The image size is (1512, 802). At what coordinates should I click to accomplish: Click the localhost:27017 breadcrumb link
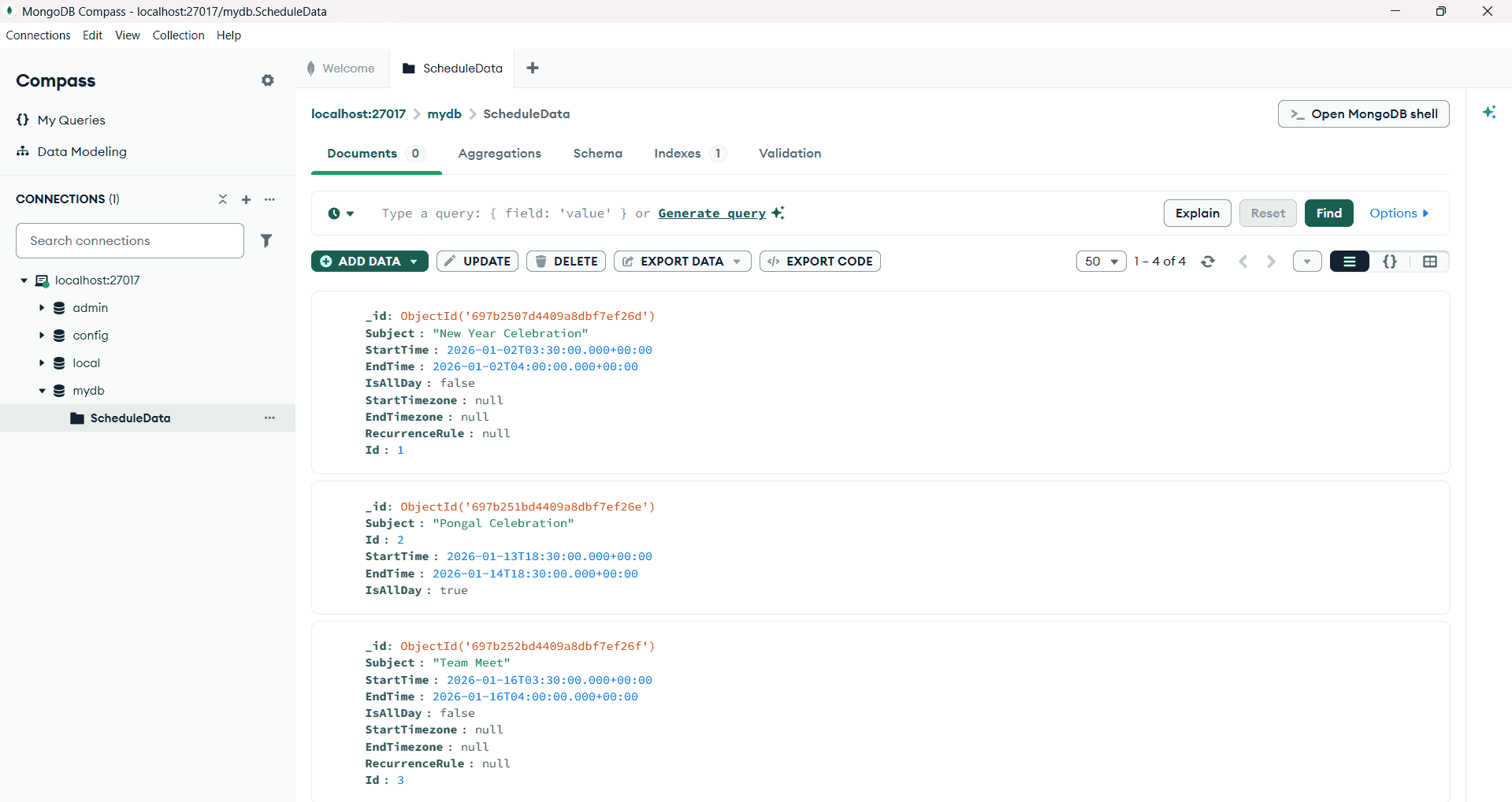pyautogui.click(x=358, y=114)
